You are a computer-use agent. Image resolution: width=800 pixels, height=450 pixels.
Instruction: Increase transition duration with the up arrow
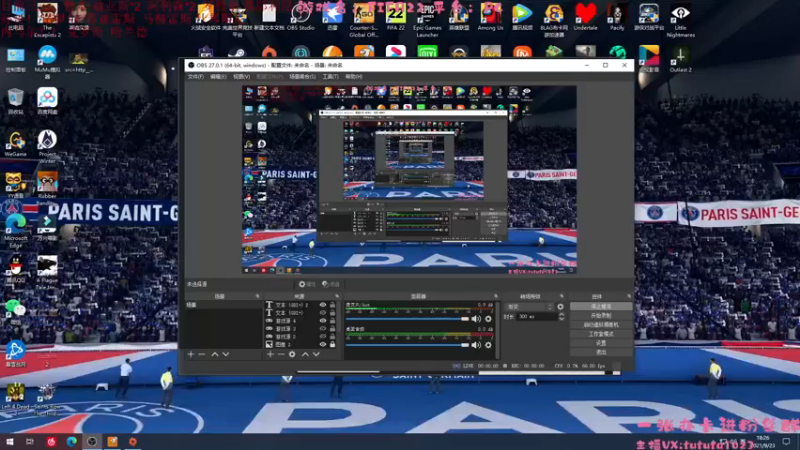562,315
